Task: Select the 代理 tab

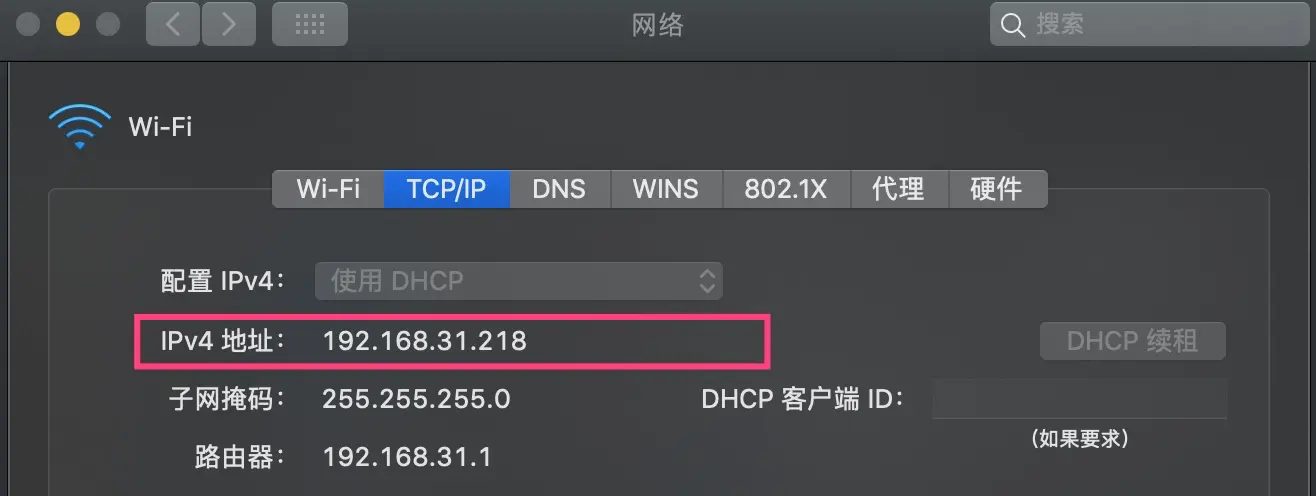Action: [897, 188]
